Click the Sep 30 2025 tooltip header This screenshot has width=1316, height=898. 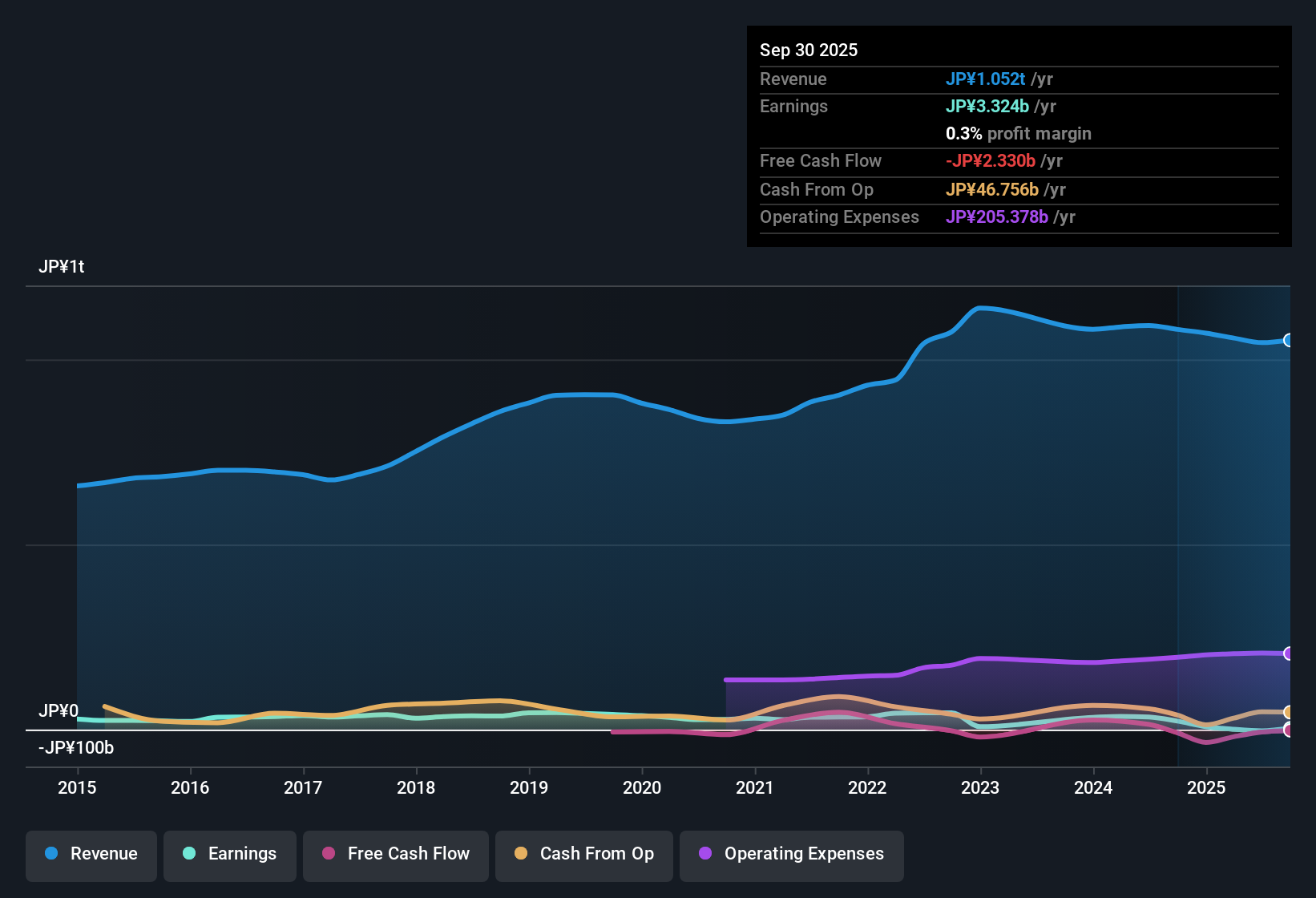point(809,50)
